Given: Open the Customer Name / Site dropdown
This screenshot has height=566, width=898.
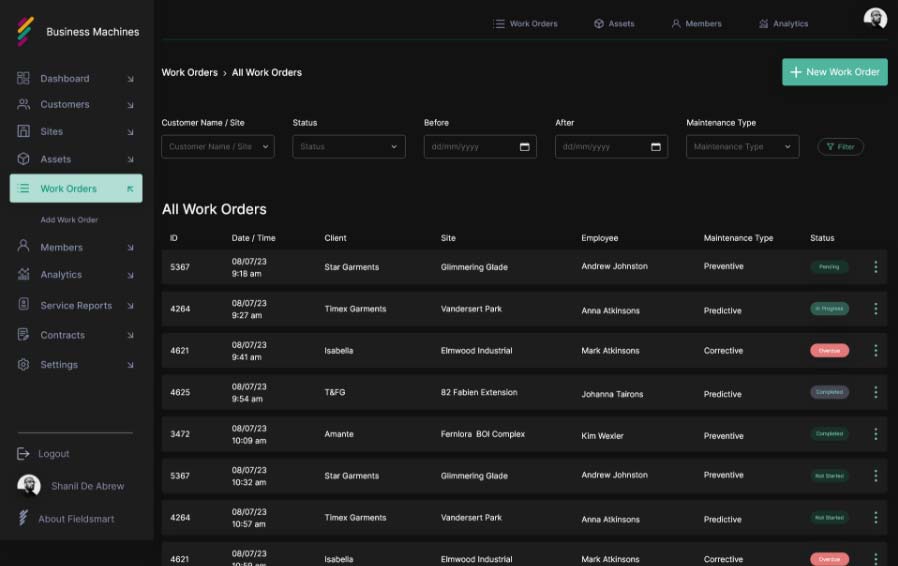Looking at the screenshot, I should 218,147.
